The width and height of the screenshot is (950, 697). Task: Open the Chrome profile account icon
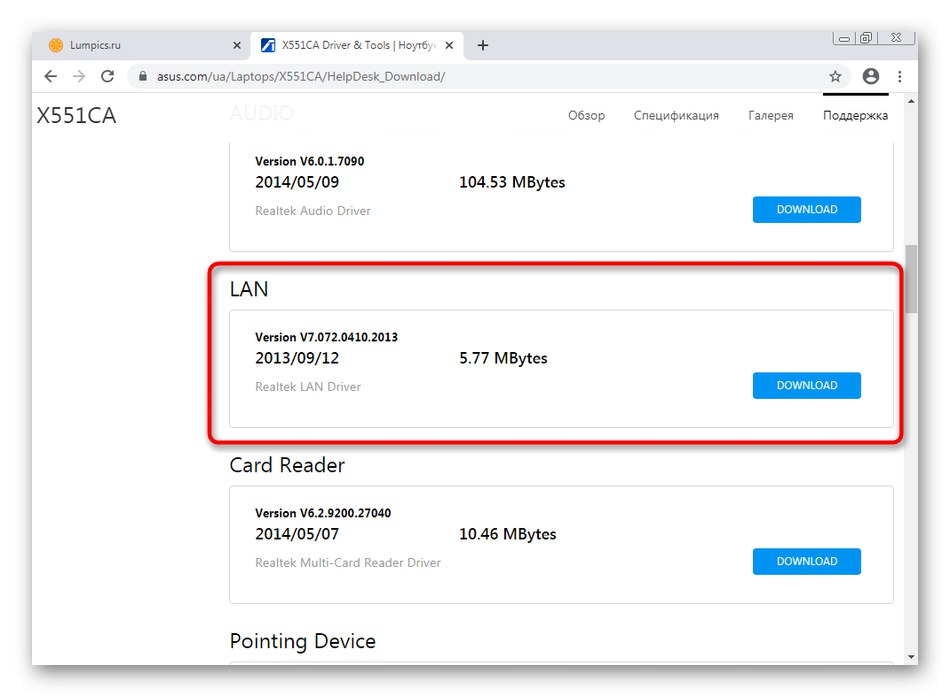[x=871, y=76]
